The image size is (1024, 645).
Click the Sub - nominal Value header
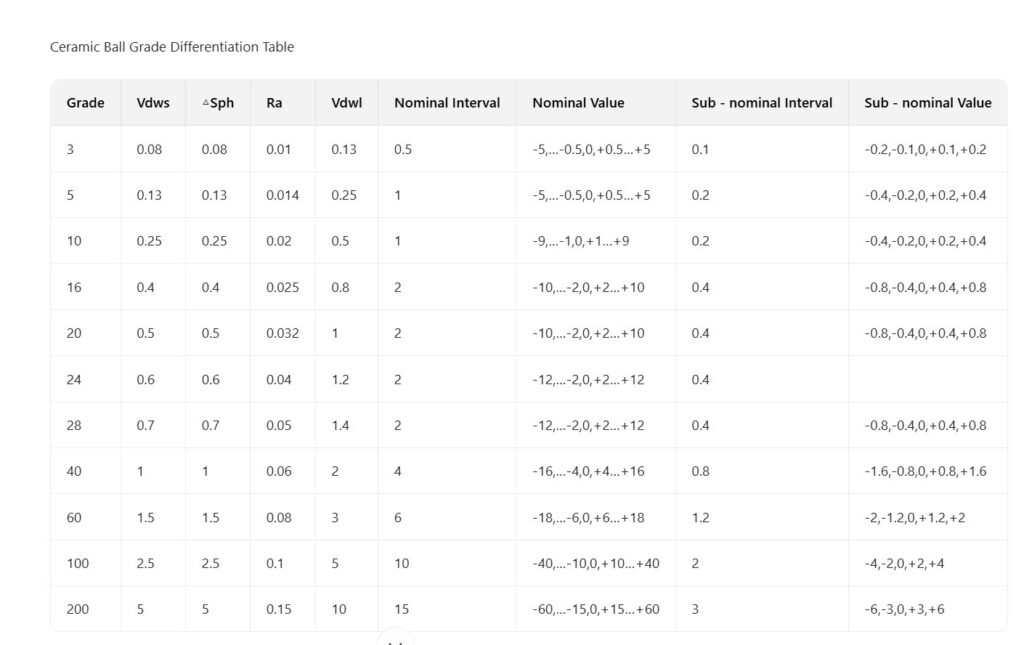coord(927,103)
